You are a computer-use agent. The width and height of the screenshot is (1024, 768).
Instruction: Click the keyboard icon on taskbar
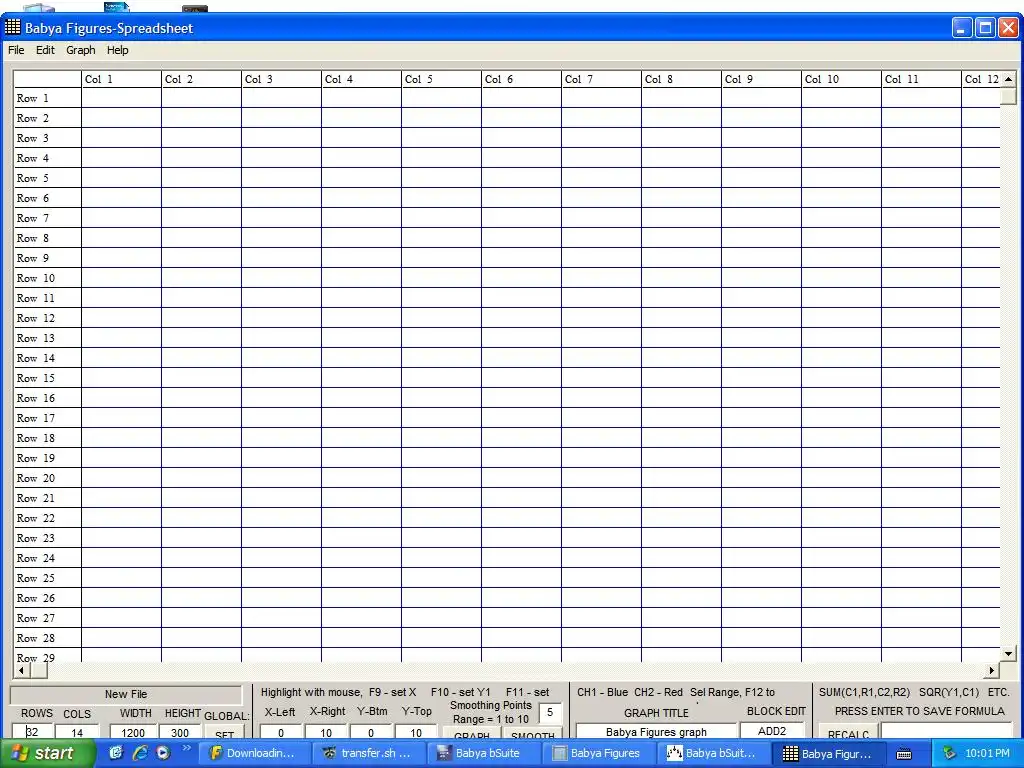904,754
